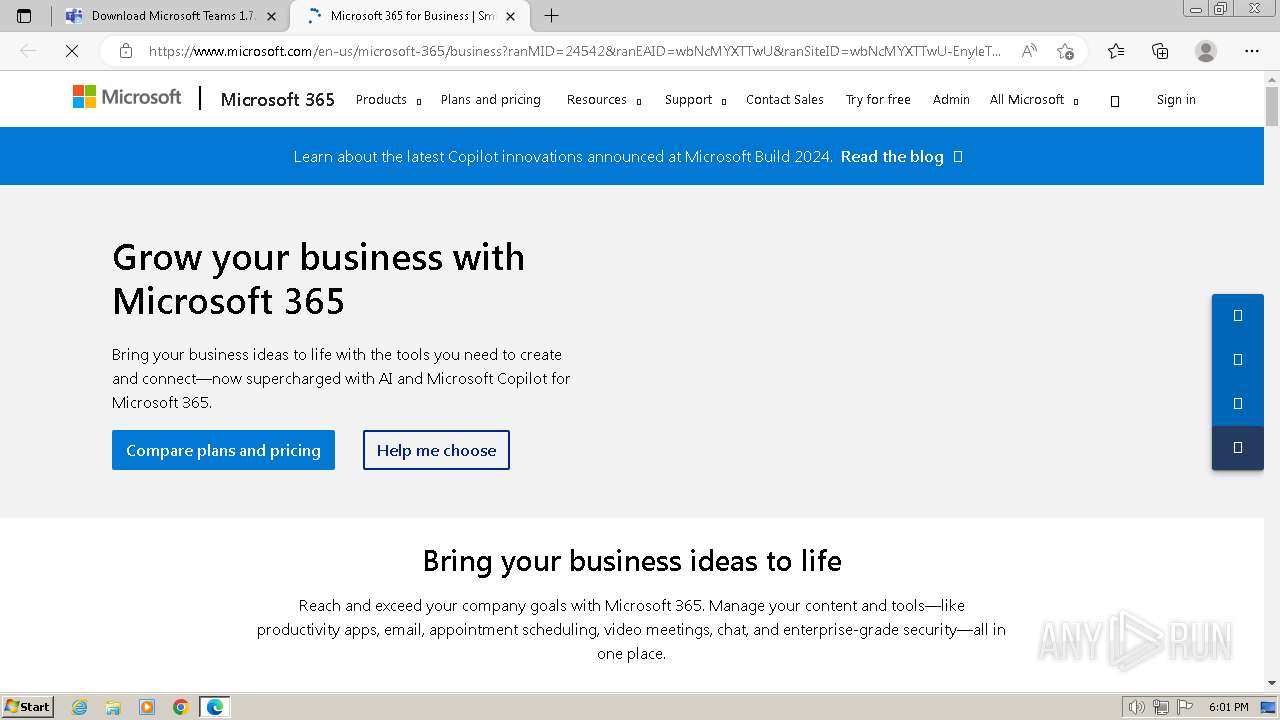
Task: Open media player from taskbar
Action: pyautogui.click(x=147, y=707)
